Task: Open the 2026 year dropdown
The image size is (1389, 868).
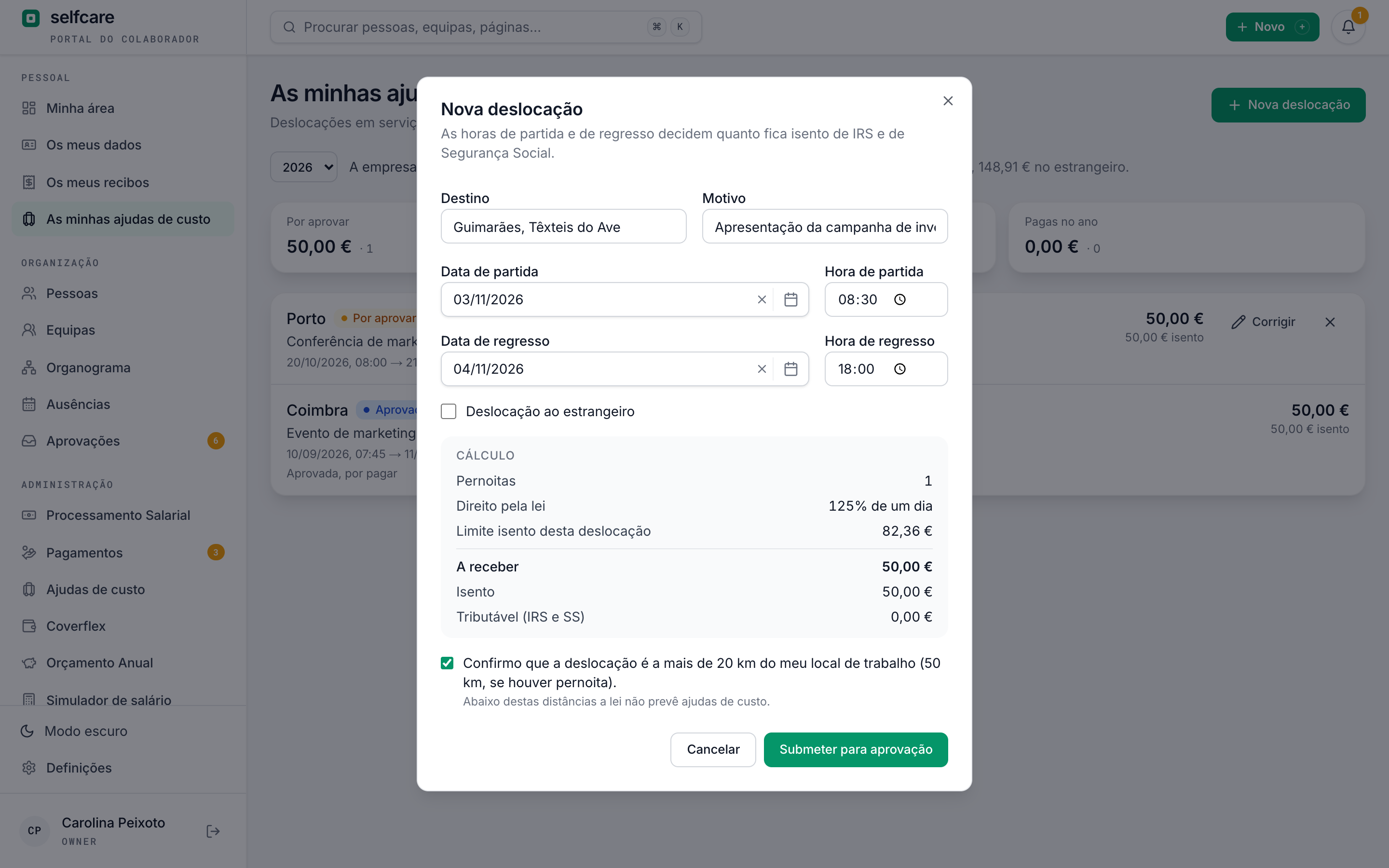Action: (304, 167)
